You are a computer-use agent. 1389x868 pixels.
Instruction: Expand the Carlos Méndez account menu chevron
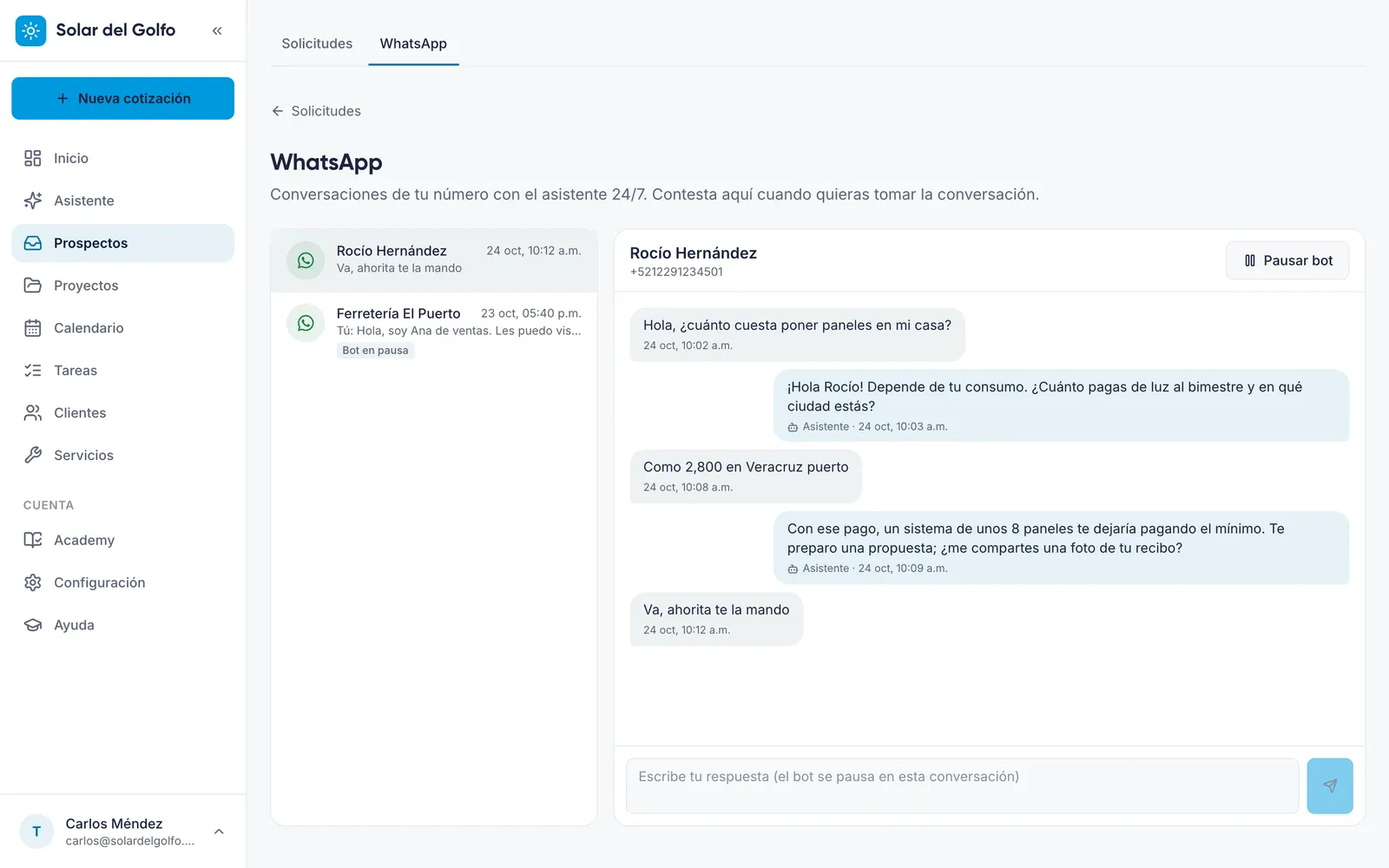point(219,832)
